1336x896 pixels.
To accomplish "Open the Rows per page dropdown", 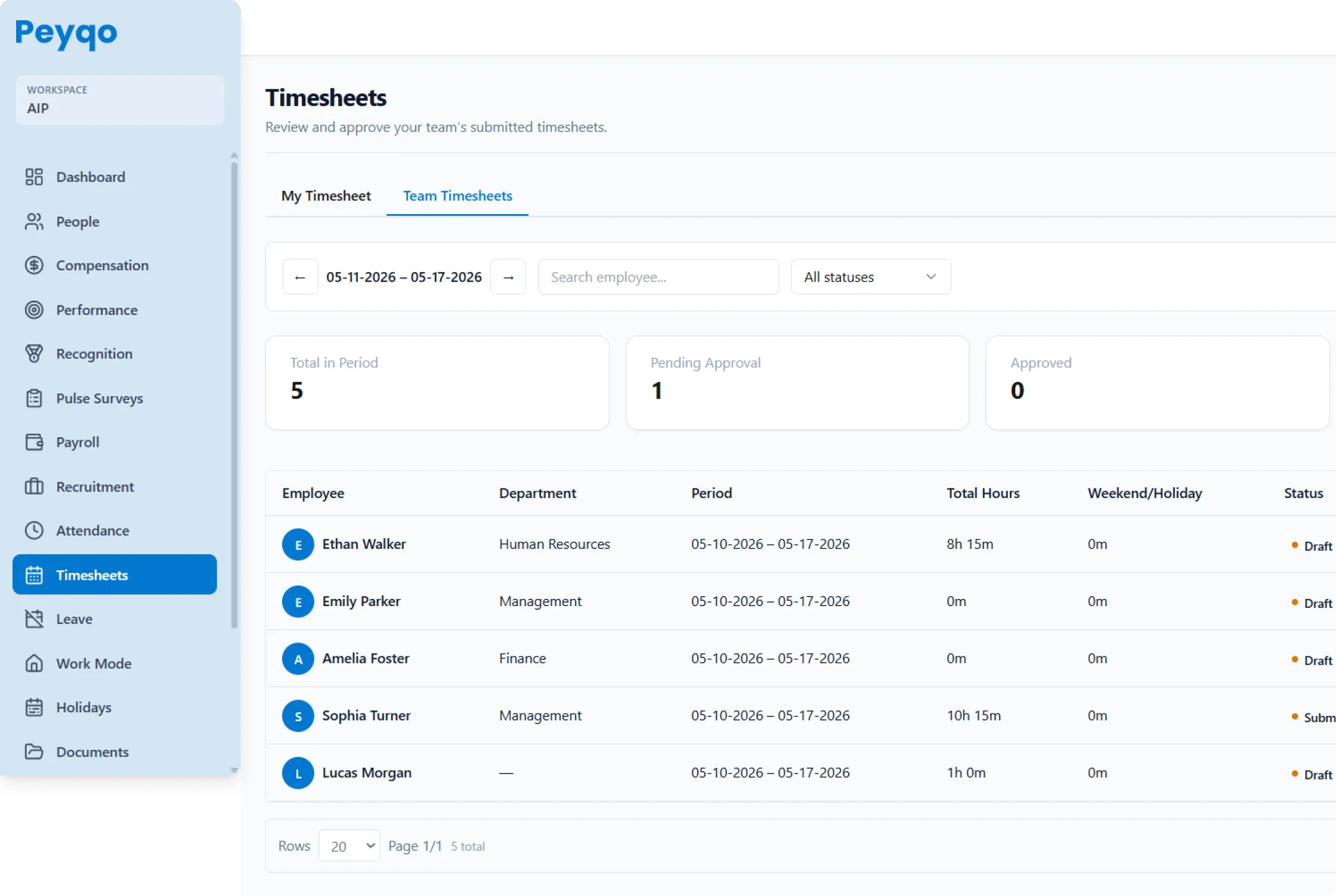I will click(350, 846).
